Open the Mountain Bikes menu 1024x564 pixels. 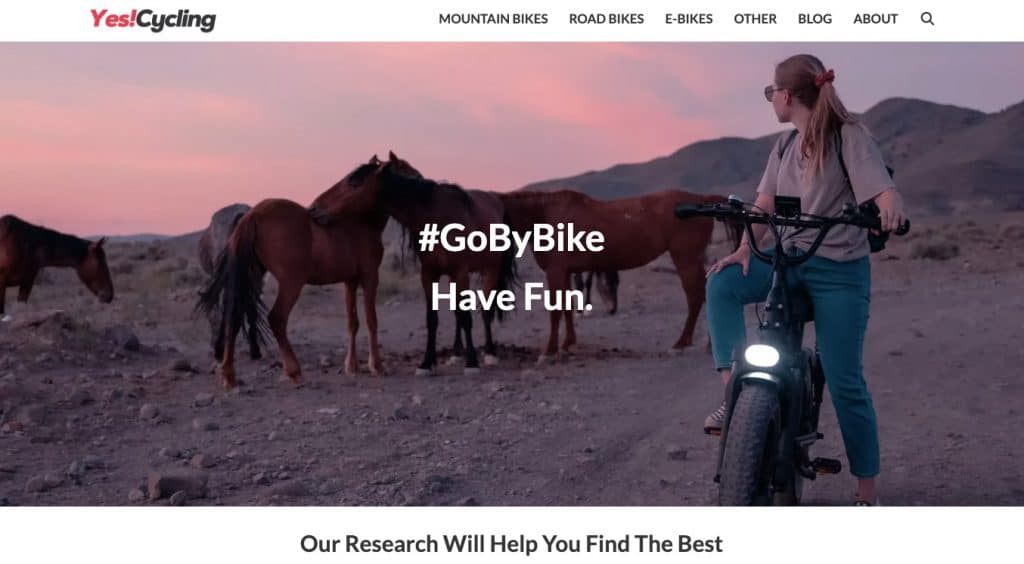click(493, 19)
